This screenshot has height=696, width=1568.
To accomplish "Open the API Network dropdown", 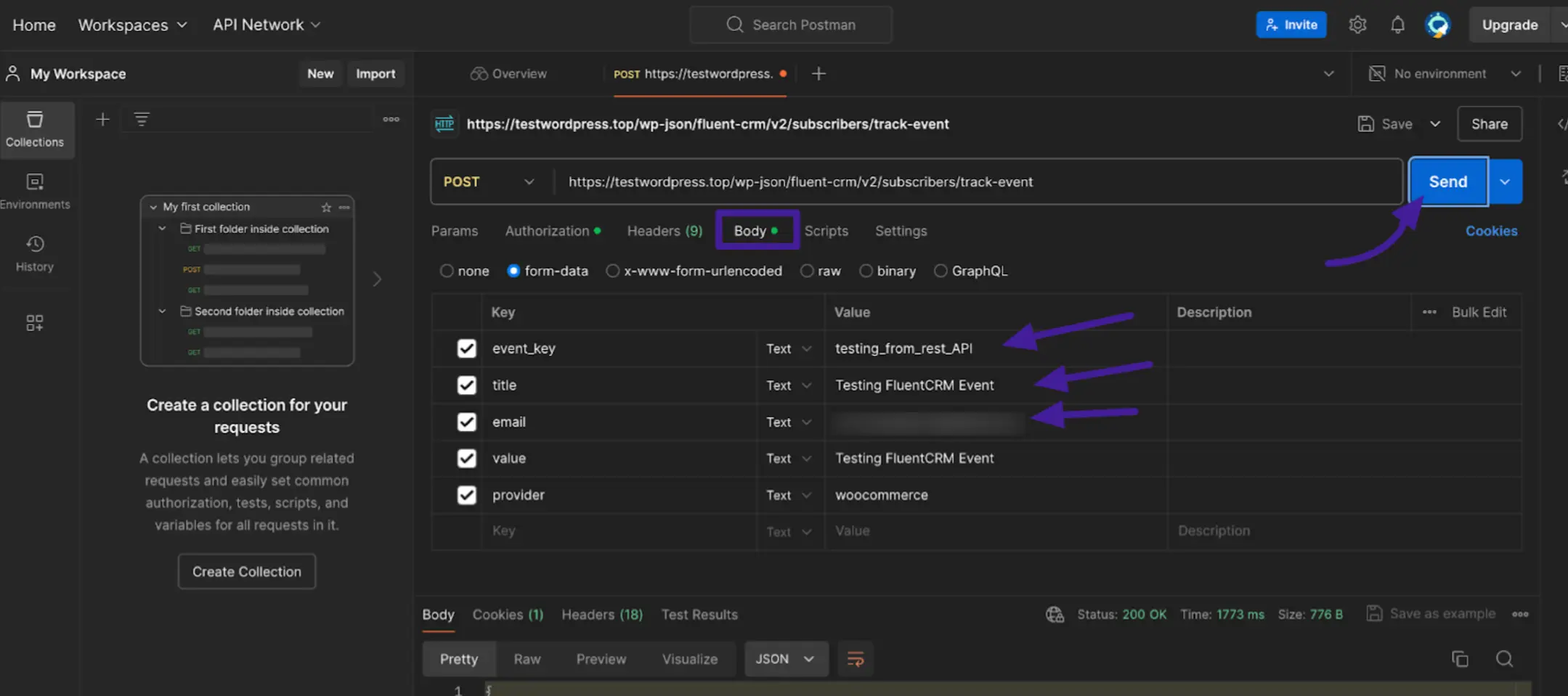I will tap(267, 25).
